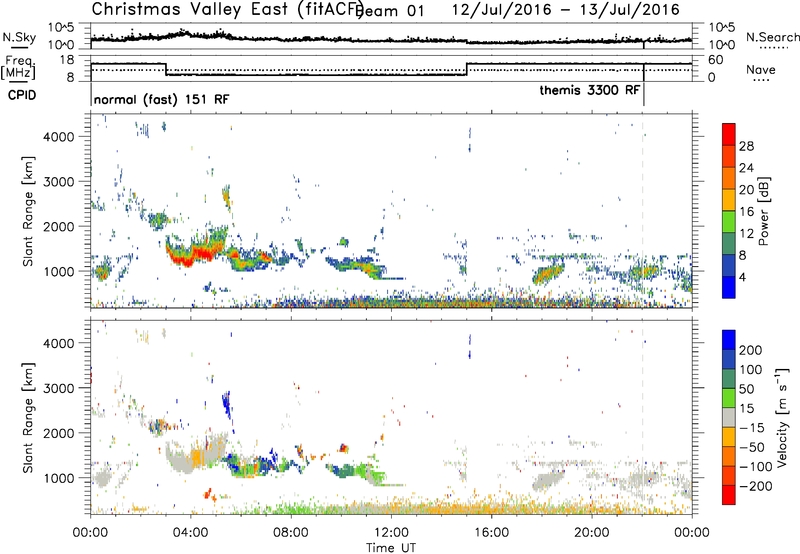This screenshot has width=800, height=554.
Task: Click the '20:00' time tick label
Action: click(591, 532)
